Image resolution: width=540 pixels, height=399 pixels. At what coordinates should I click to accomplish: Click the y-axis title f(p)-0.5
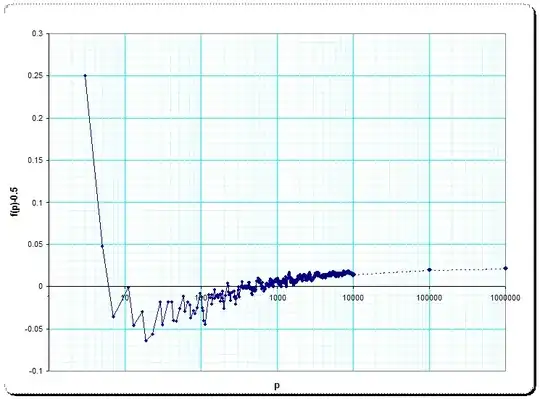[x=15, y=202]
